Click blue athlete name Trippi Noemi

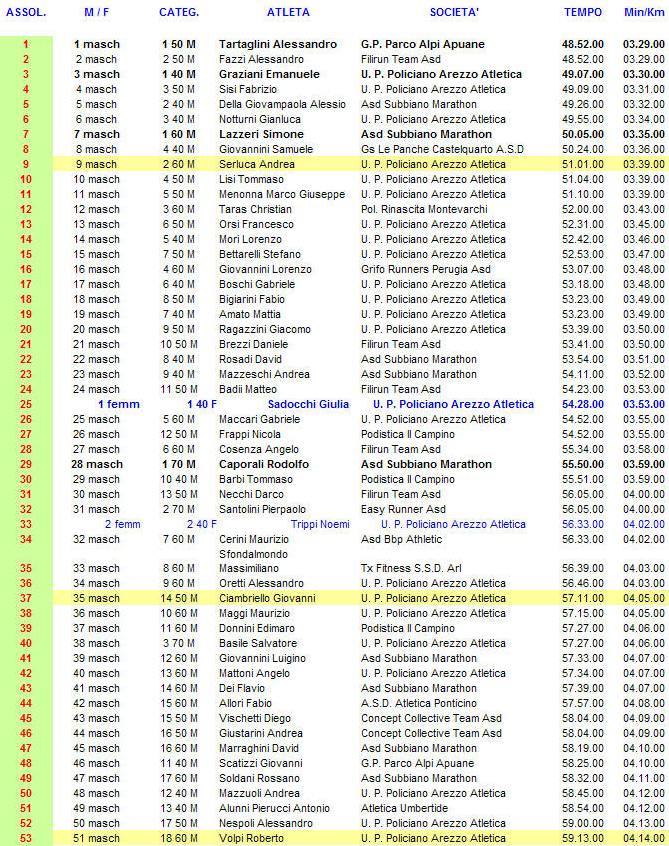point(320,524)
